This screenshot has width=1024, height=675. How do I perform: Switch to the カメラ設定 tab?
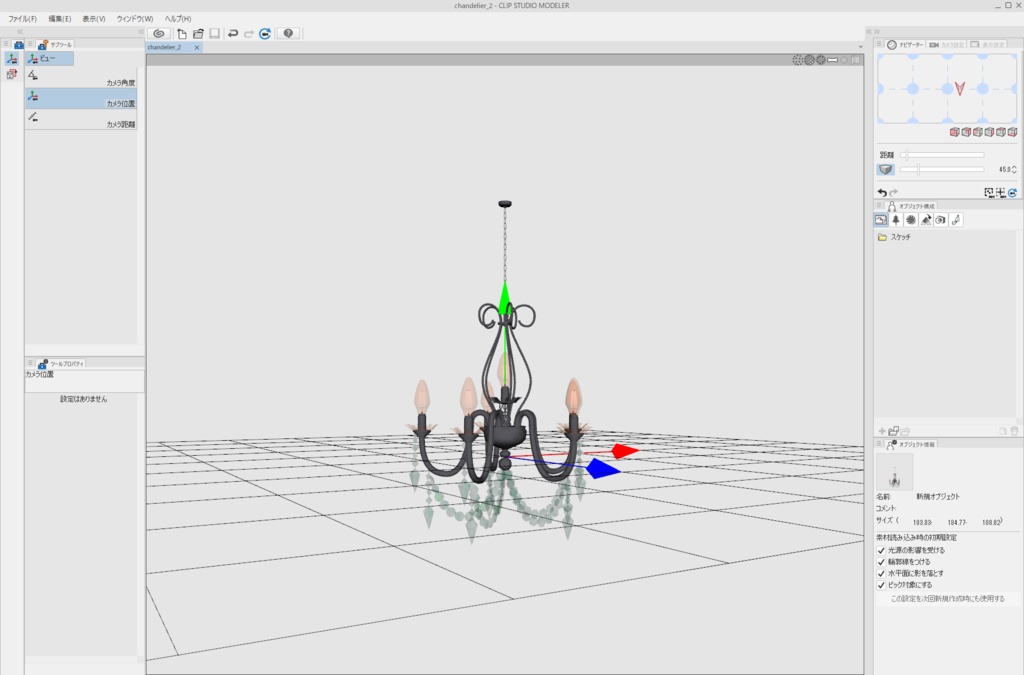(948, 44)
